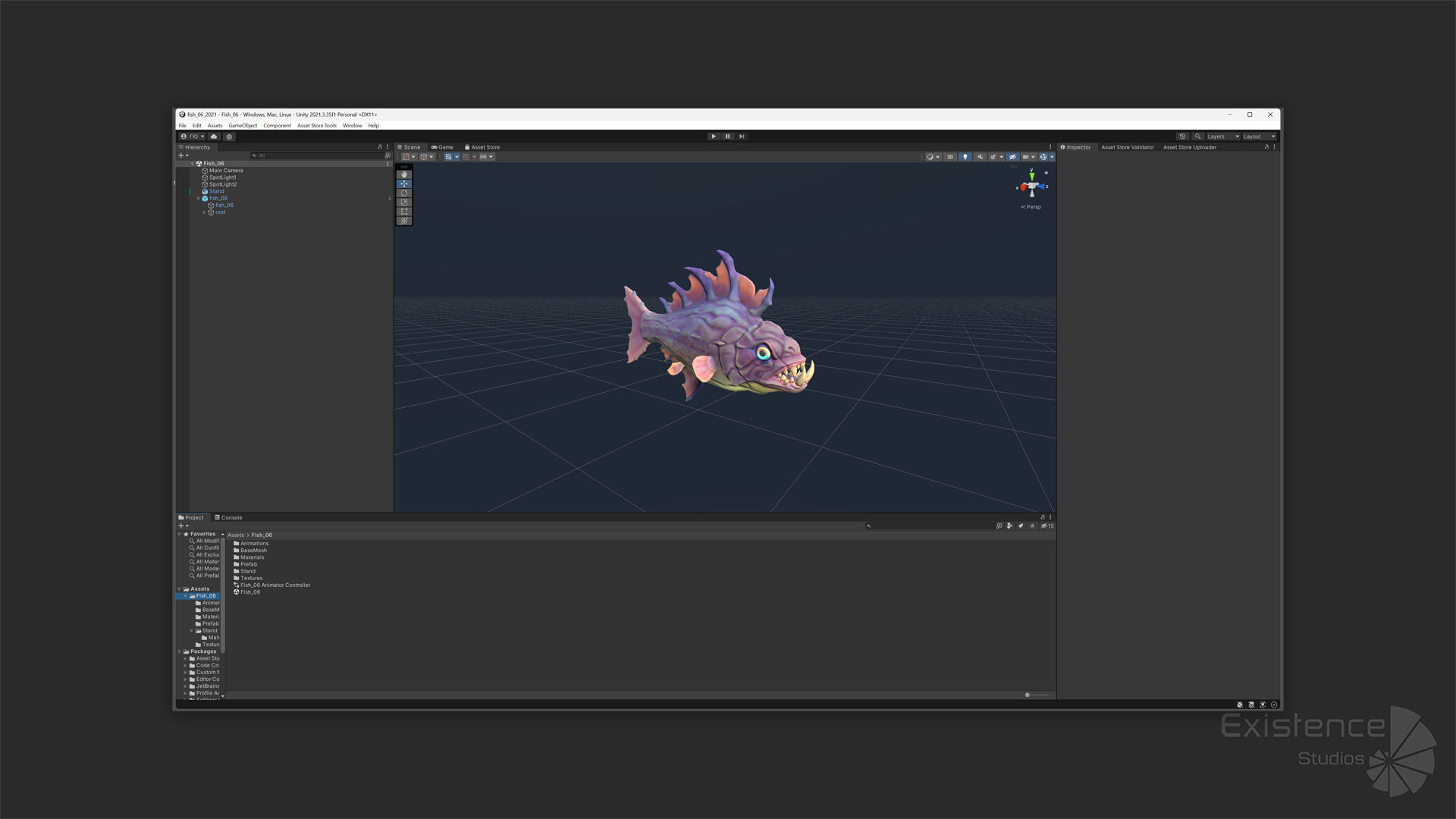
Task: Open the Project panel kebab menu
Action: pyautogui.click(x=1050, y=517)
